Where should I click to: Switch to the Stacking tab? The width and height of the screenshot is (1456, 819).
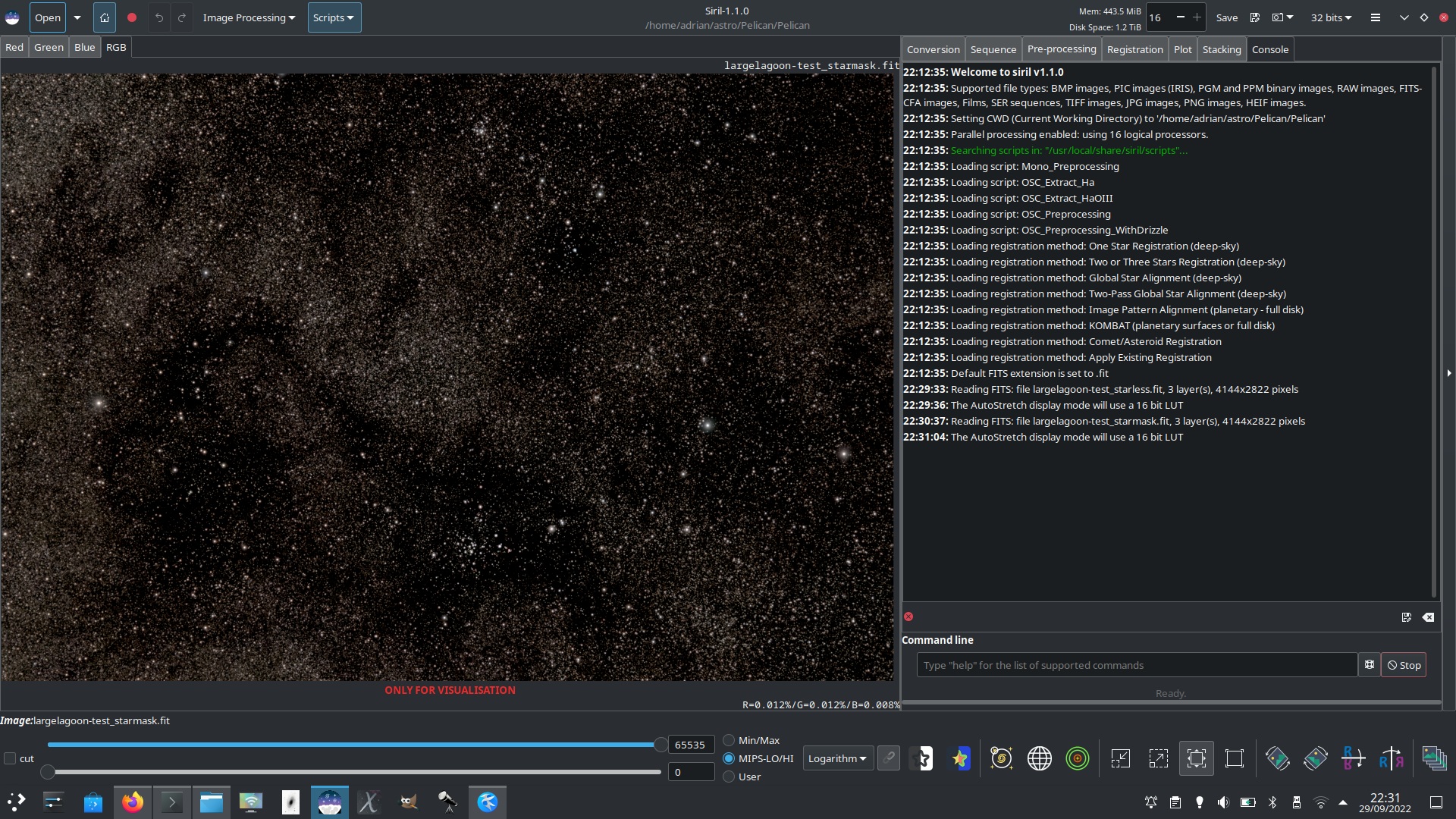[x=1222, y=49]
